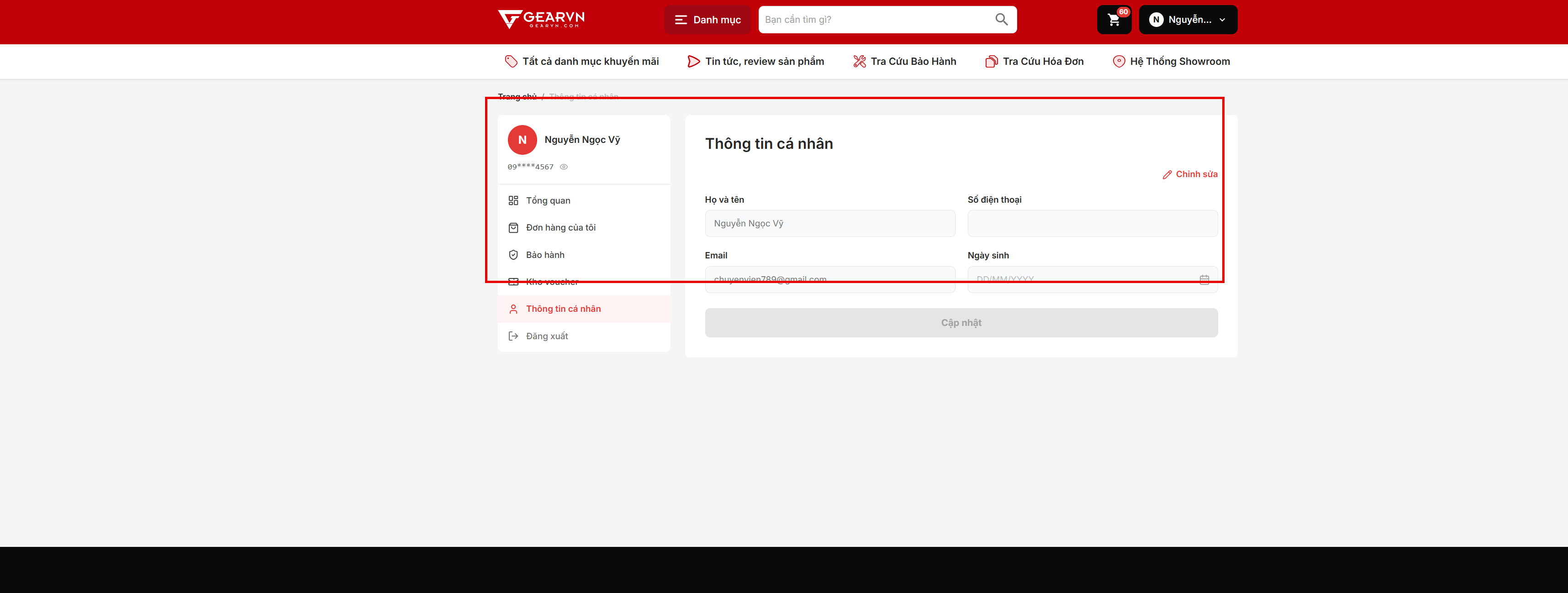Open the Danh mục category menu
The height and width of the screenshot is (593, 1568).
(x=707, y=20)
